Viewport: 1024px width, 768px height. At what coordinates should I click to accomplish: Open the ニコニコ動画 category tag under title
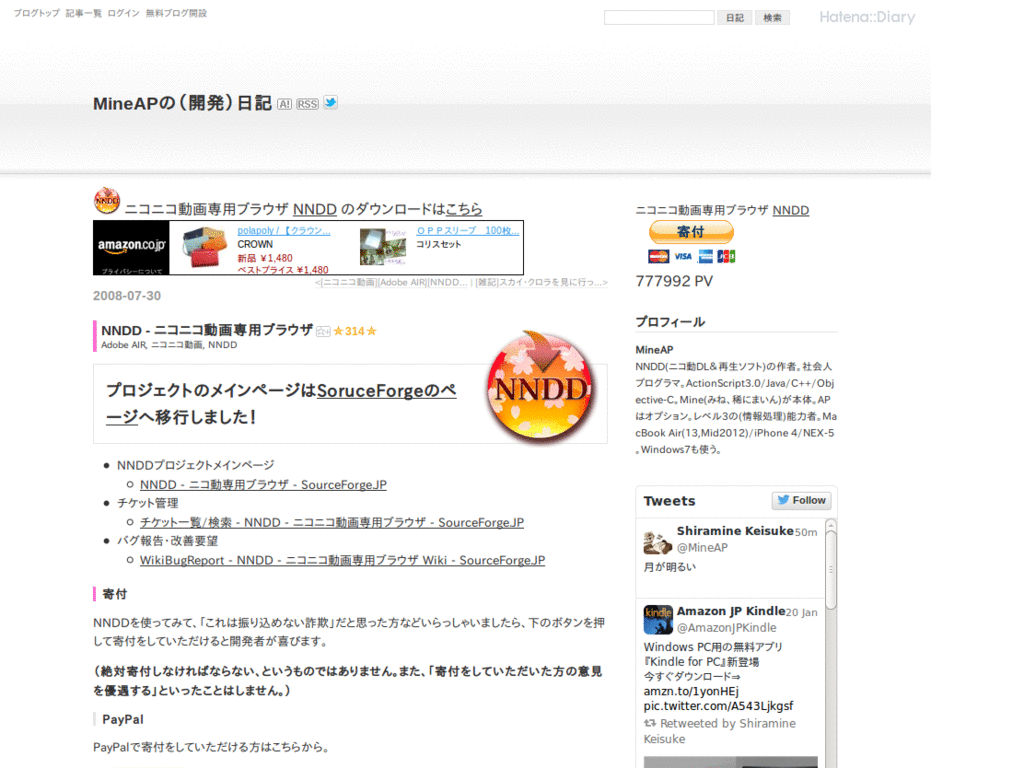click(x=177, y=345)
